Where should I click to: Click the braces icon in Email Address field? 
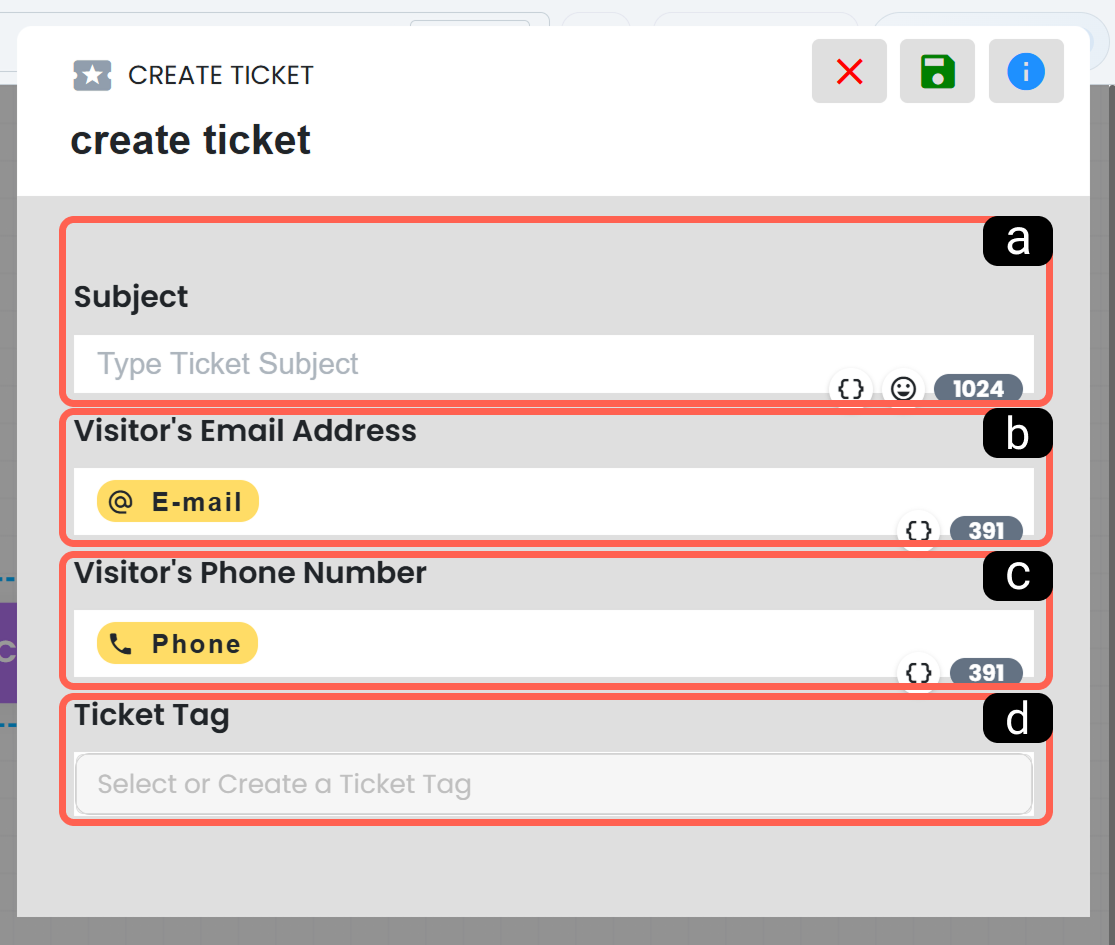click(x=919, y=530)
